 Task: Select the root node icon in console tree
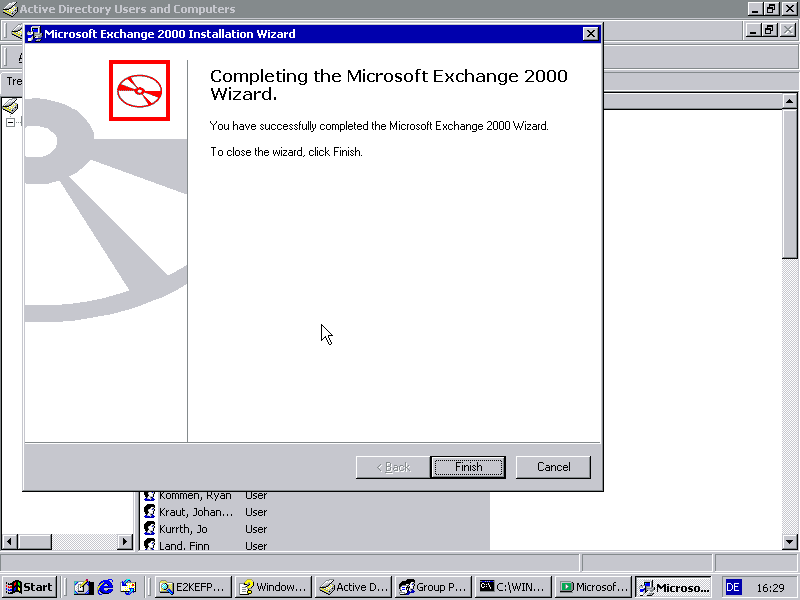pyautogui.click(x=10, y=106)
